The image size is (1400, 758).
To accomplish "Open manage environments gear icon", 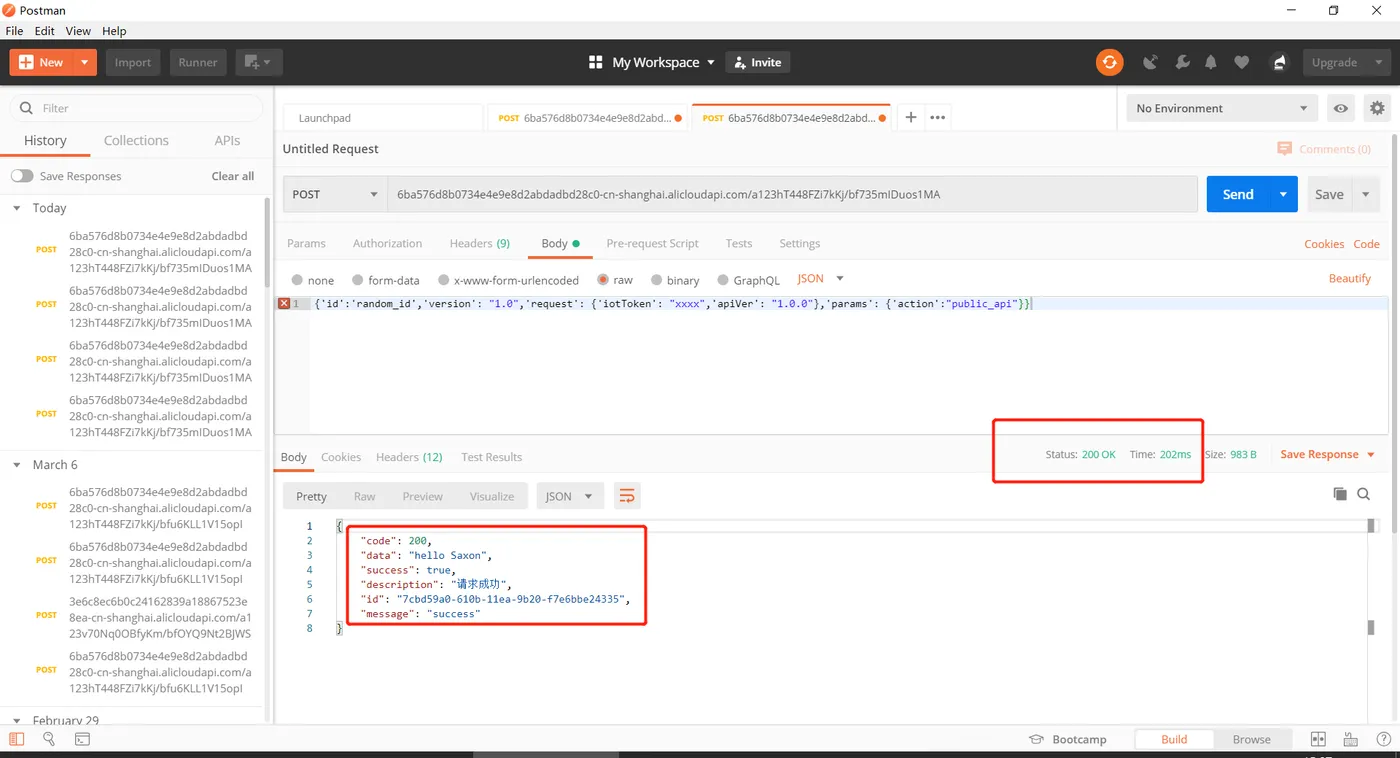I will click(1377, 108).
